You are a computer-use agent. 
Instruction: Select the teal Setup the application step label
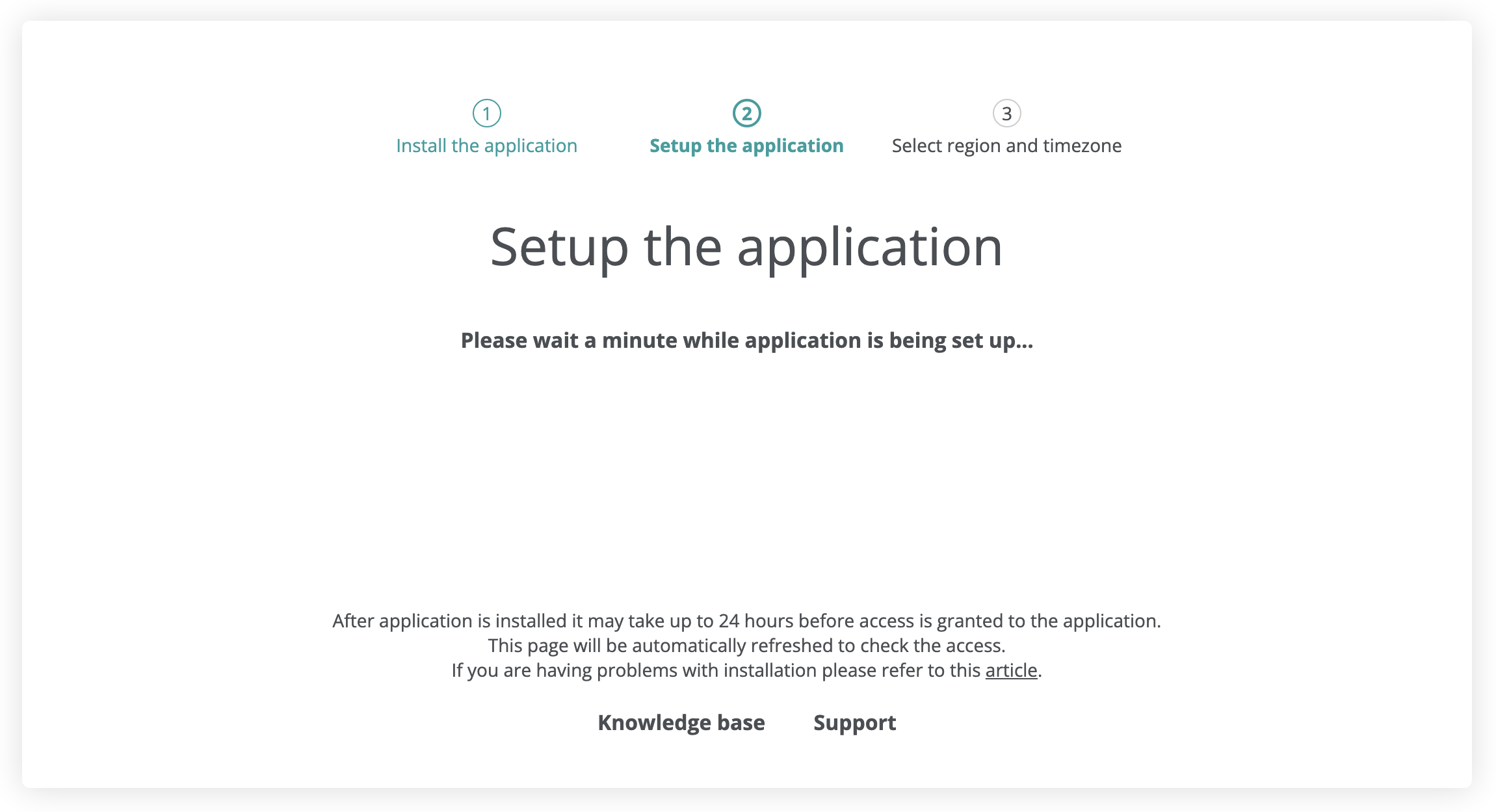746,146
